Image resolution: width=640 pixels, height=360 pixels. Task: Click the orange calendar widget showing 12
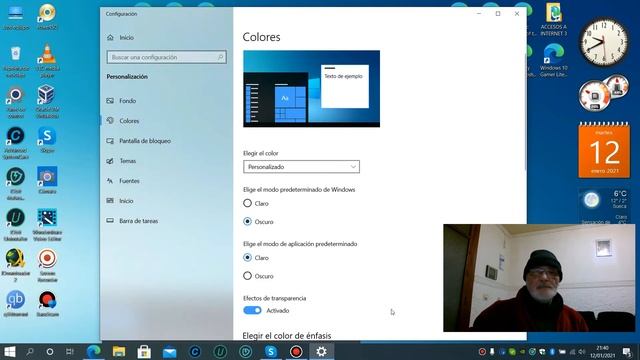click(604, 150)
